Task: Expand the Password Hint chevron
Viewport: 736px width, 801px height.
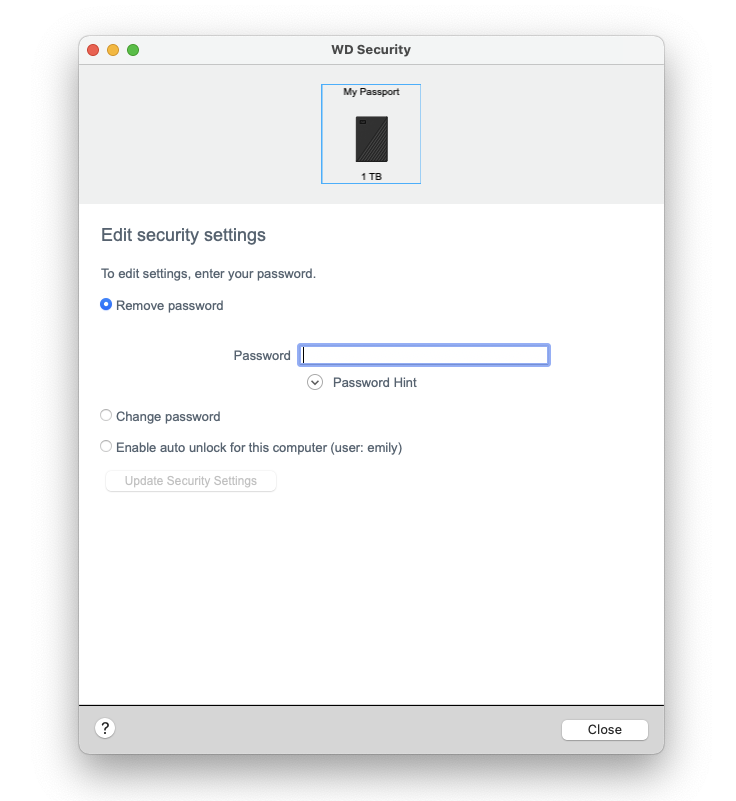Action: [315, 382]
